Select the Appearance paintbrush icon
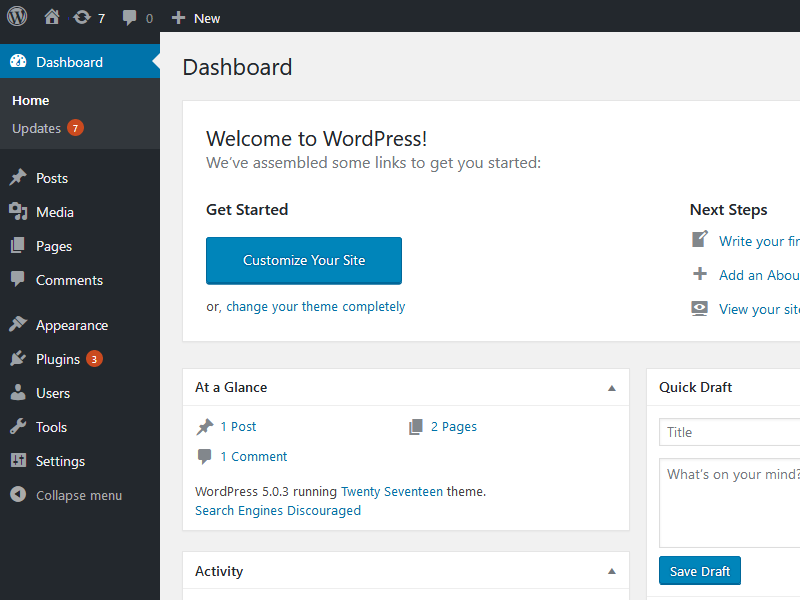The width and height of the screenshot is (800, 600). [18, 325]
